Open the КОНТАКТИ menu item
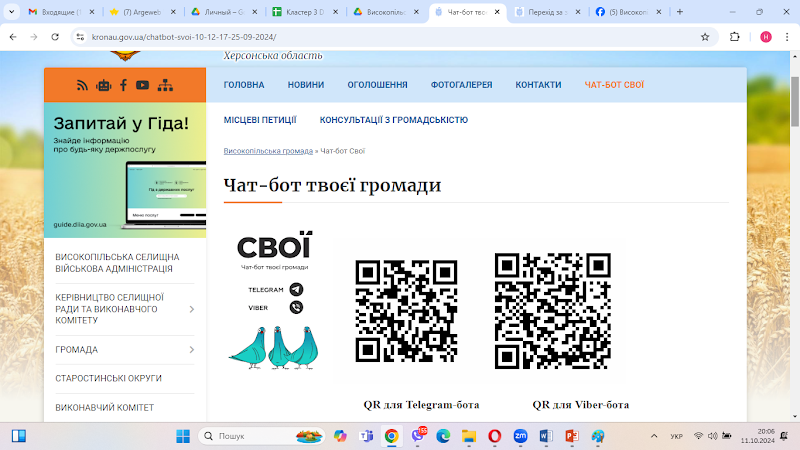This screenshot has width=800, height=450. [x=538, y=85]
